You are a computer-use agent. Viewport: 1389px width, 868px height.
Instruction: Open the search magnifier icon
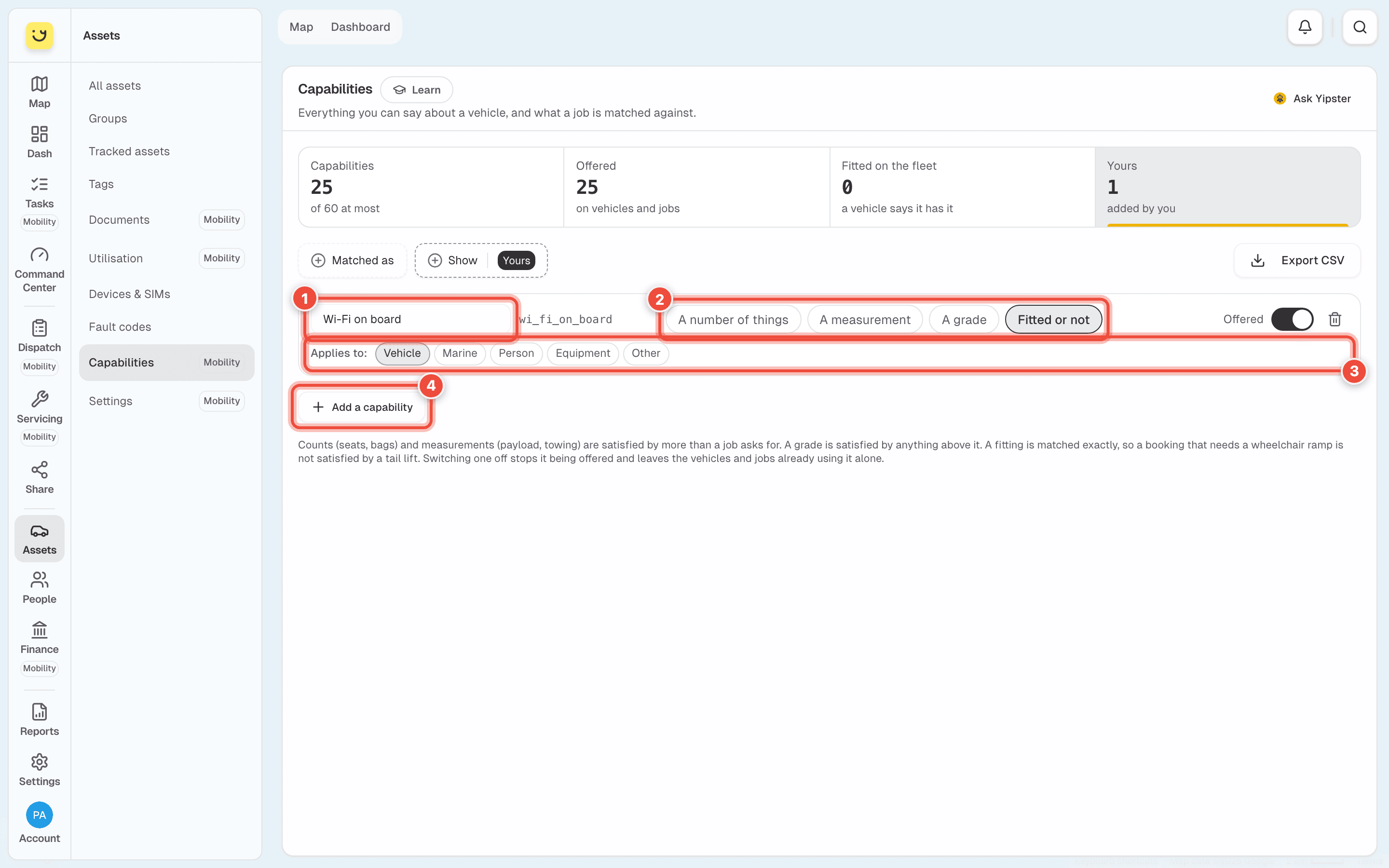click(1359, 27)
